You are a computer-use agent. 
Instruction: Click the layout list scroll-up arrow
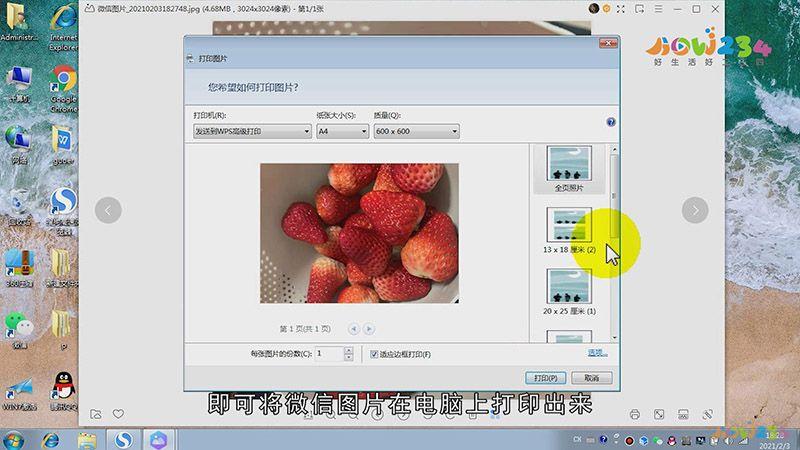coord(614,149)
